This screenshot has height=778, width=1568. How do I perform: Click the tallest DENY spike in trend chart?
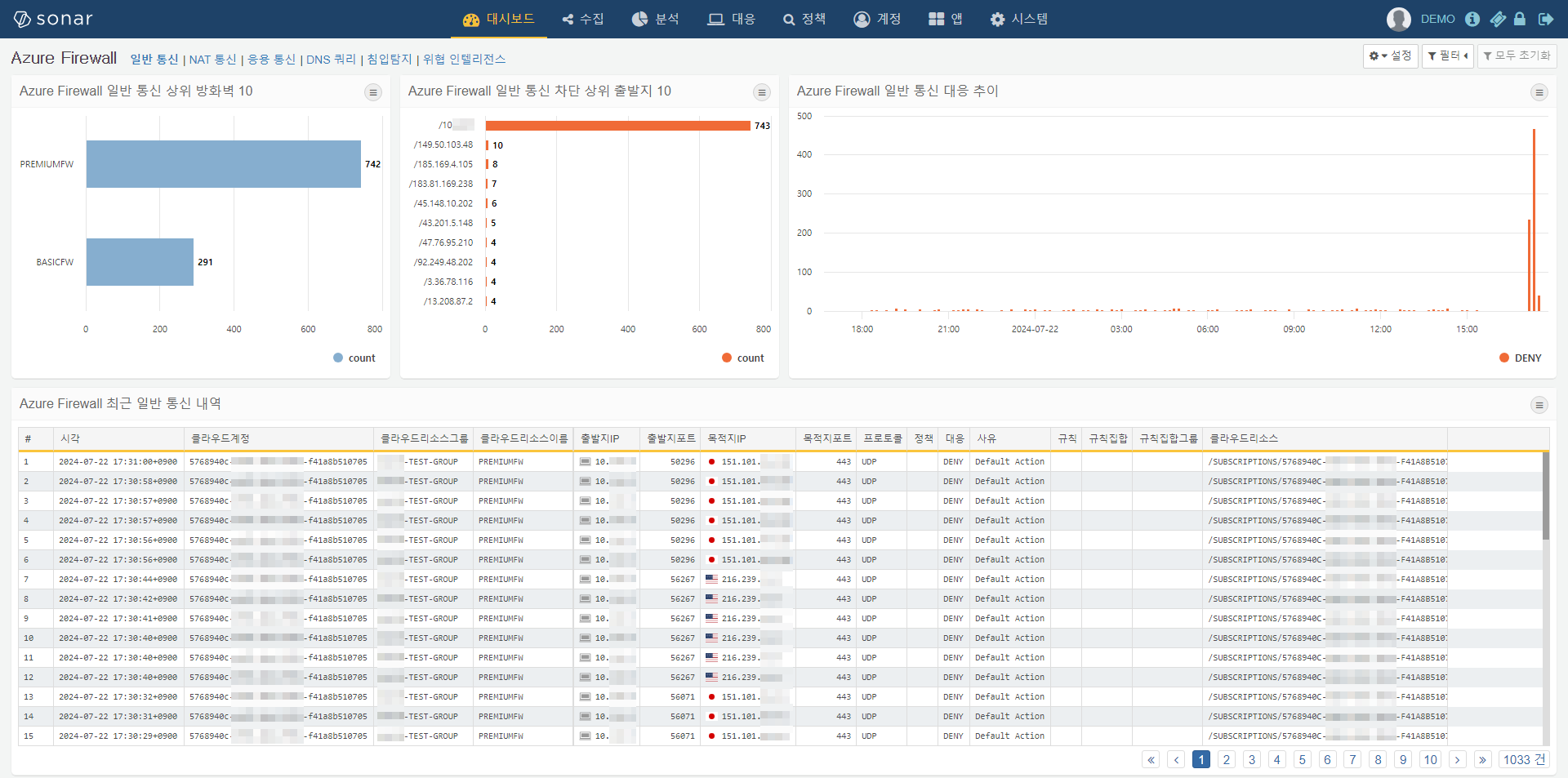1534,220
